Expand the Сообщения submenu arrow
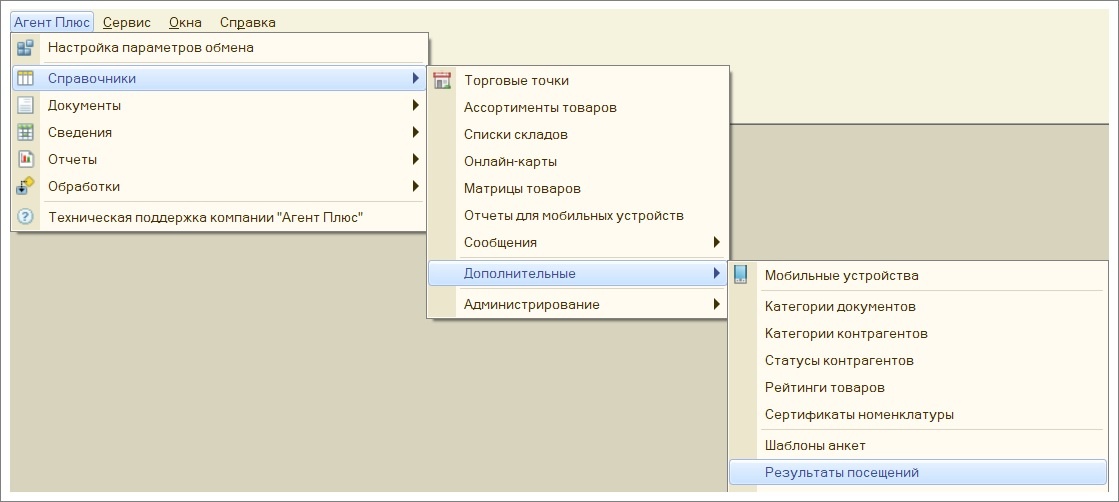This screenshot has width=1119, height=502. (717, 242)
